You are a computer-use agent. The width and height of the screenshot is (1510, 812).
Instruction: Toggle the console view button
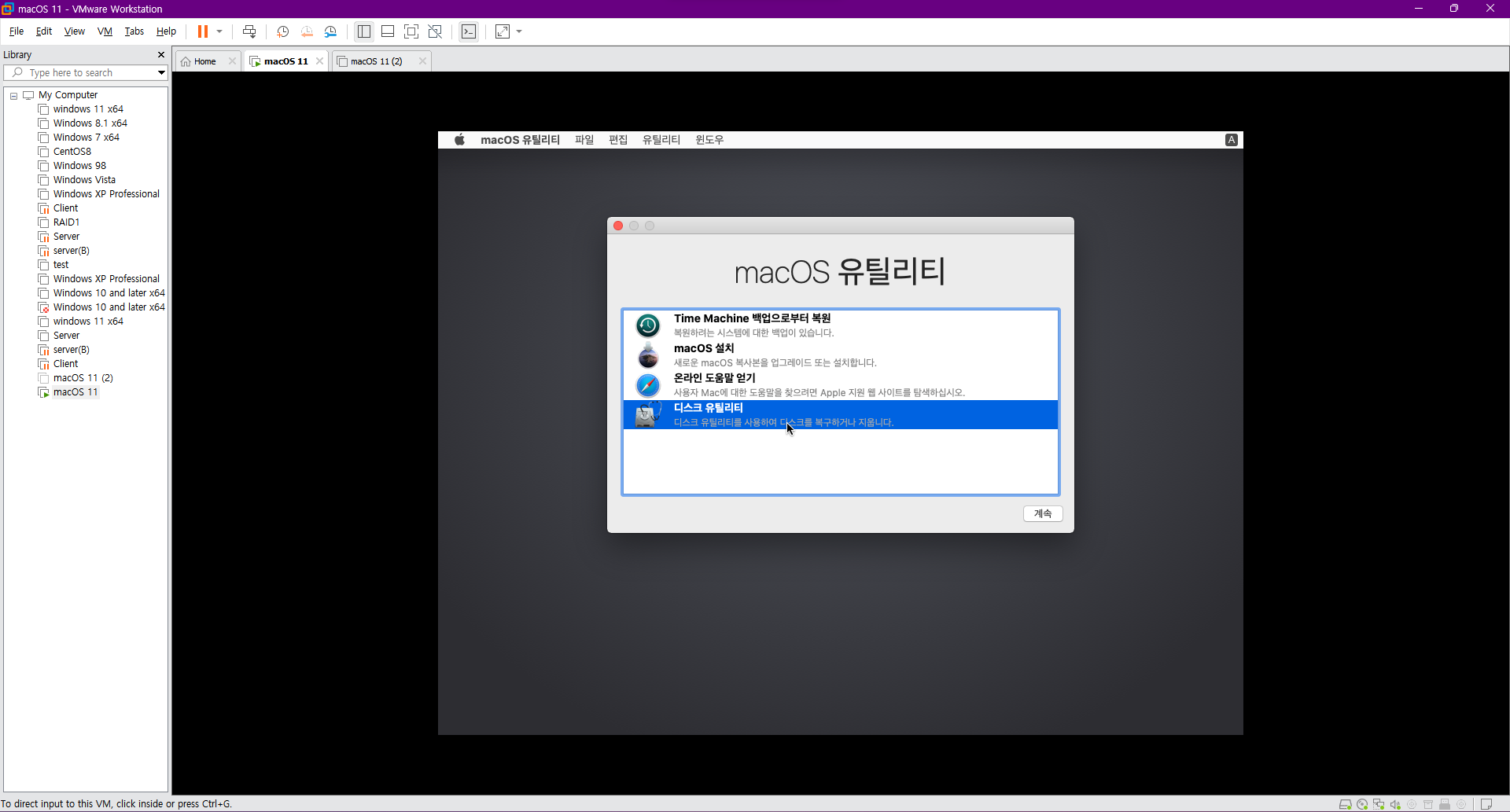[x=469, y=31]
